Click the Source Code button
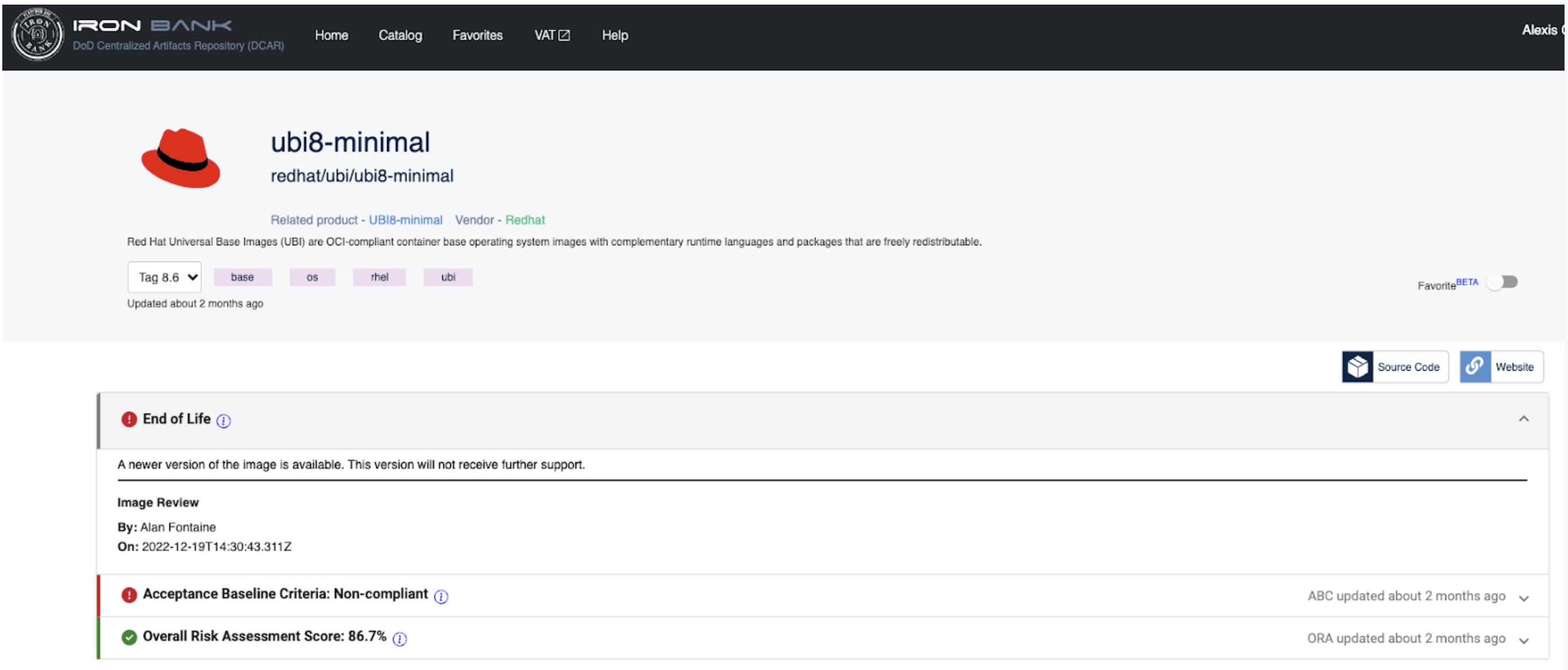The height and width of the screenshot is (670, 1568). 1395,367
